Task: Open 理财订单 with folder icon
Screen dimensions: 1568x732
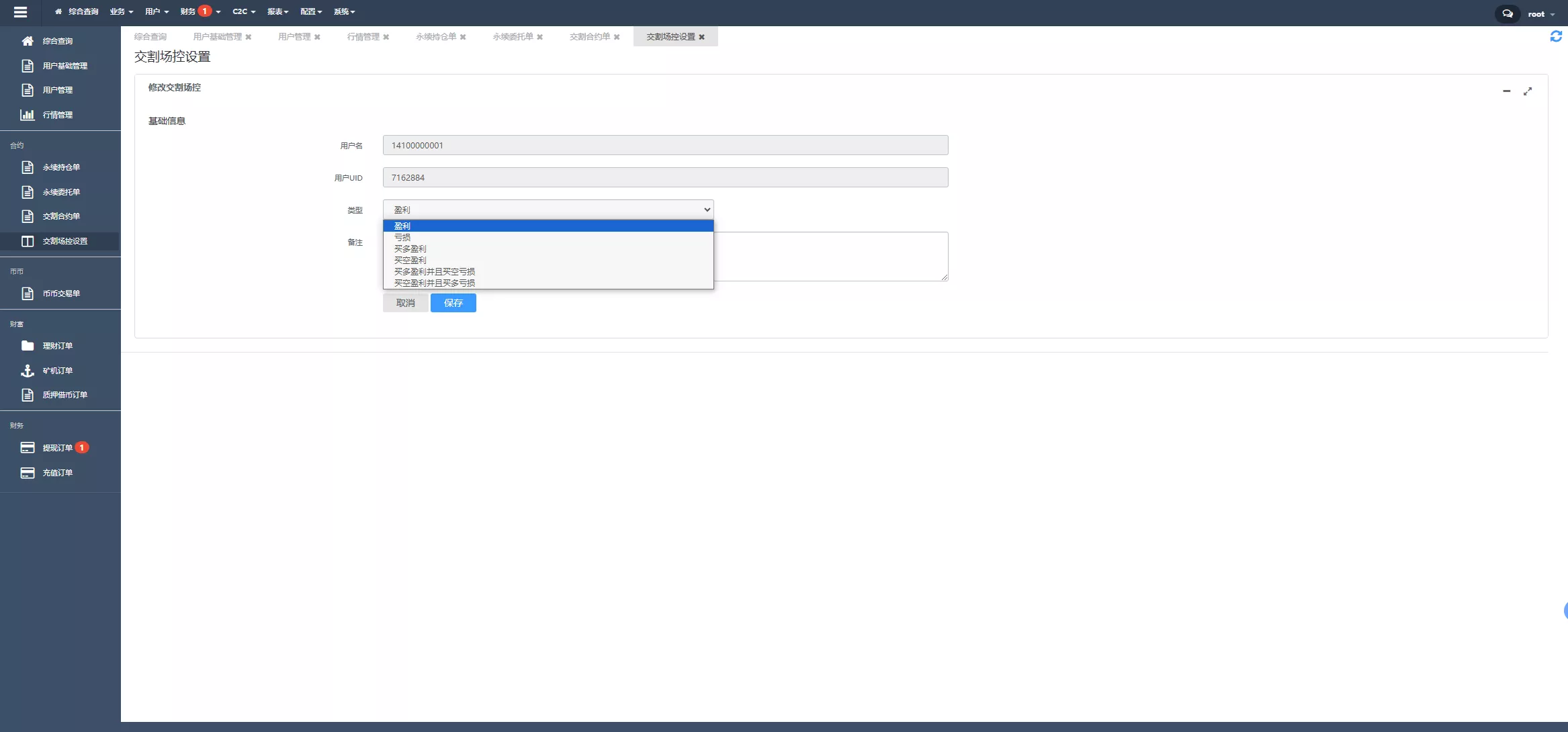Action: pyautogui.click(x=57, y=346)
